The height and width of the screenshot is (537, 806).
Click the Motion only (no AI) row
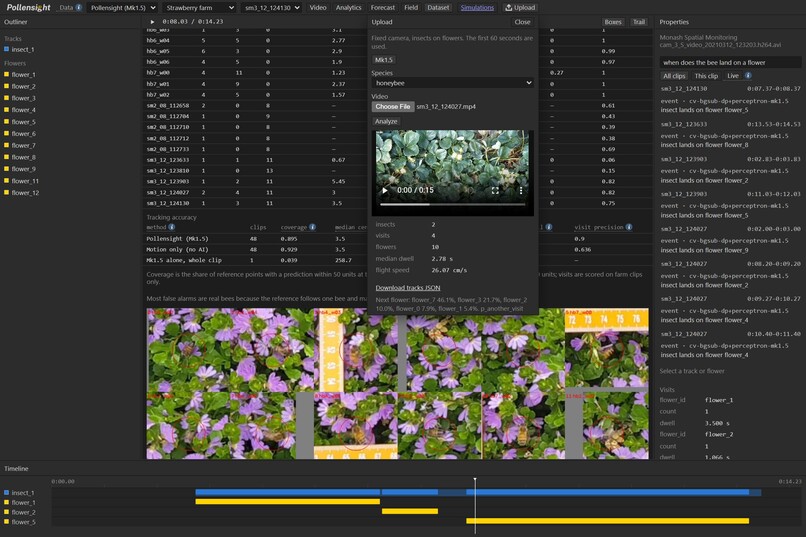tap(397, 250)
